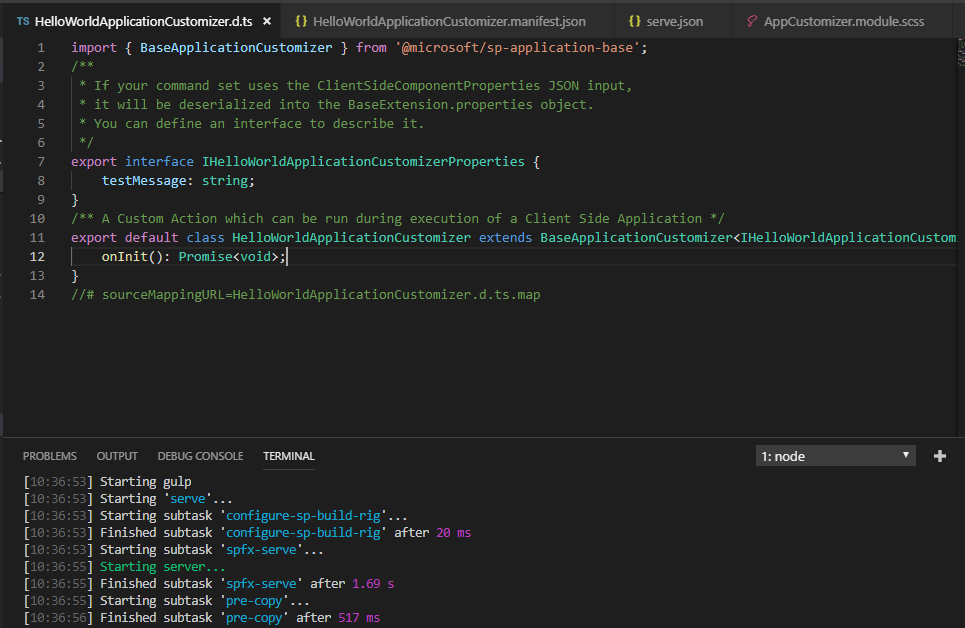
Task: Click line number 12 in the gutter
Action: [x=37, y=256]
